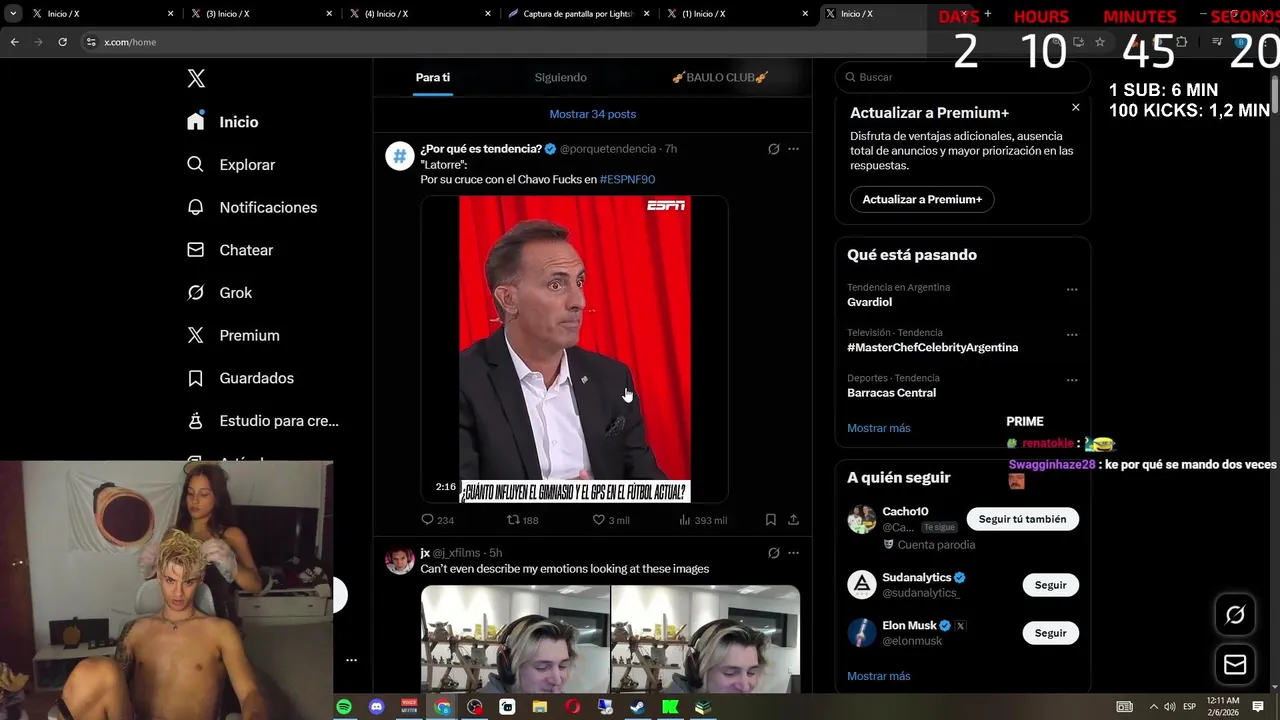1280x720 pixels.
Task: Open Premium in the sidebar
Action: point(233,336)
